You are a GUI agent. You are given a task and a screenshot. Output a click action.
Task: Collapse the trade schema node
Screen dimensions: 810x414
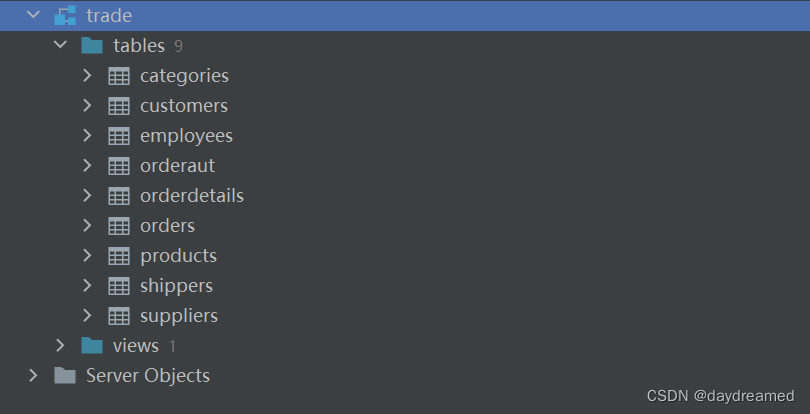33,16
